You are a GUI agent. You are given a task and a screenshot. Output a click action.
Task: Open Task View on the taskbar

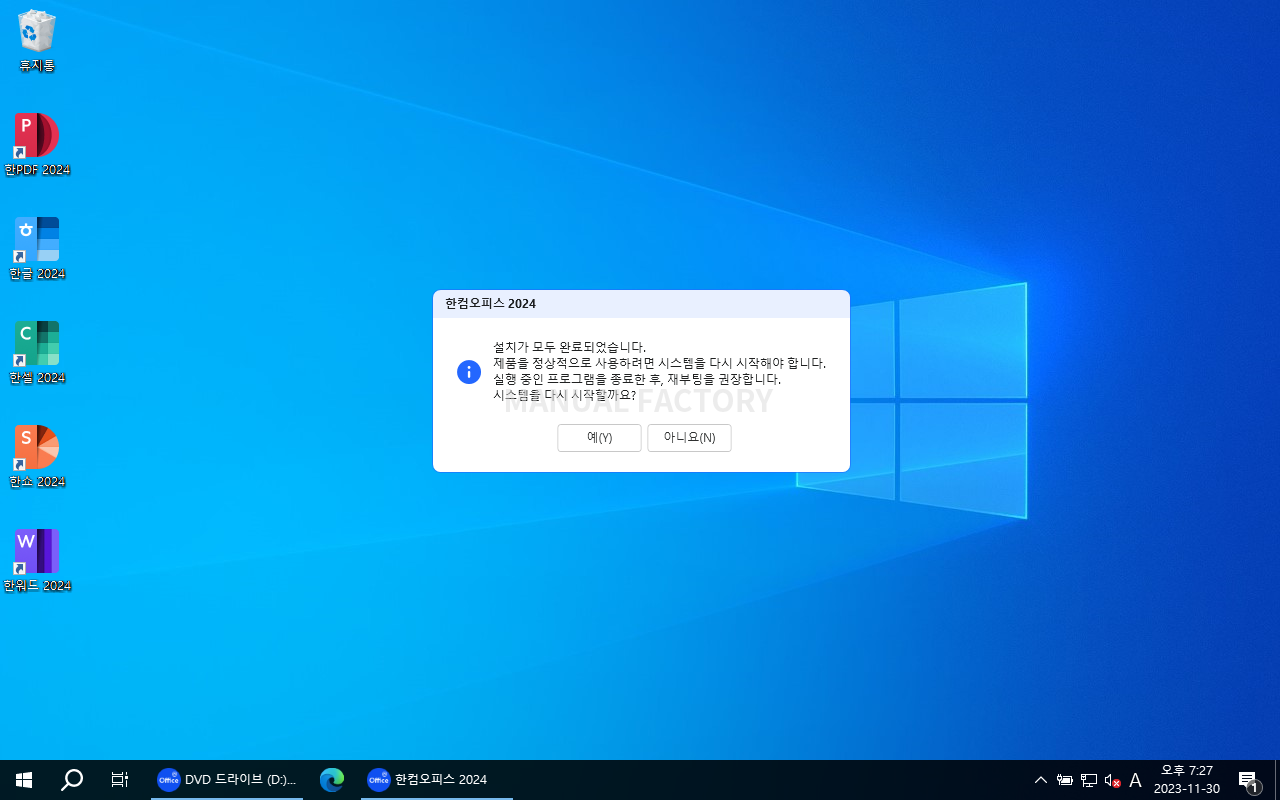coord(120,780)
